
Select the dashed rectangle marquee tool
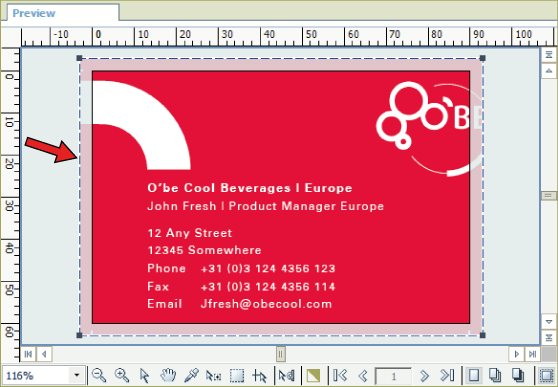(237, 376)
